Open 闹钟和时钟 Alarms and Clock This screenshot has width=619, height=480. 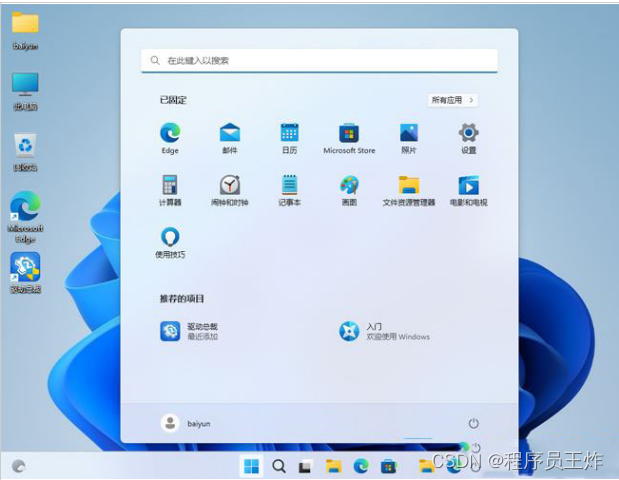[x=230, y=191]
